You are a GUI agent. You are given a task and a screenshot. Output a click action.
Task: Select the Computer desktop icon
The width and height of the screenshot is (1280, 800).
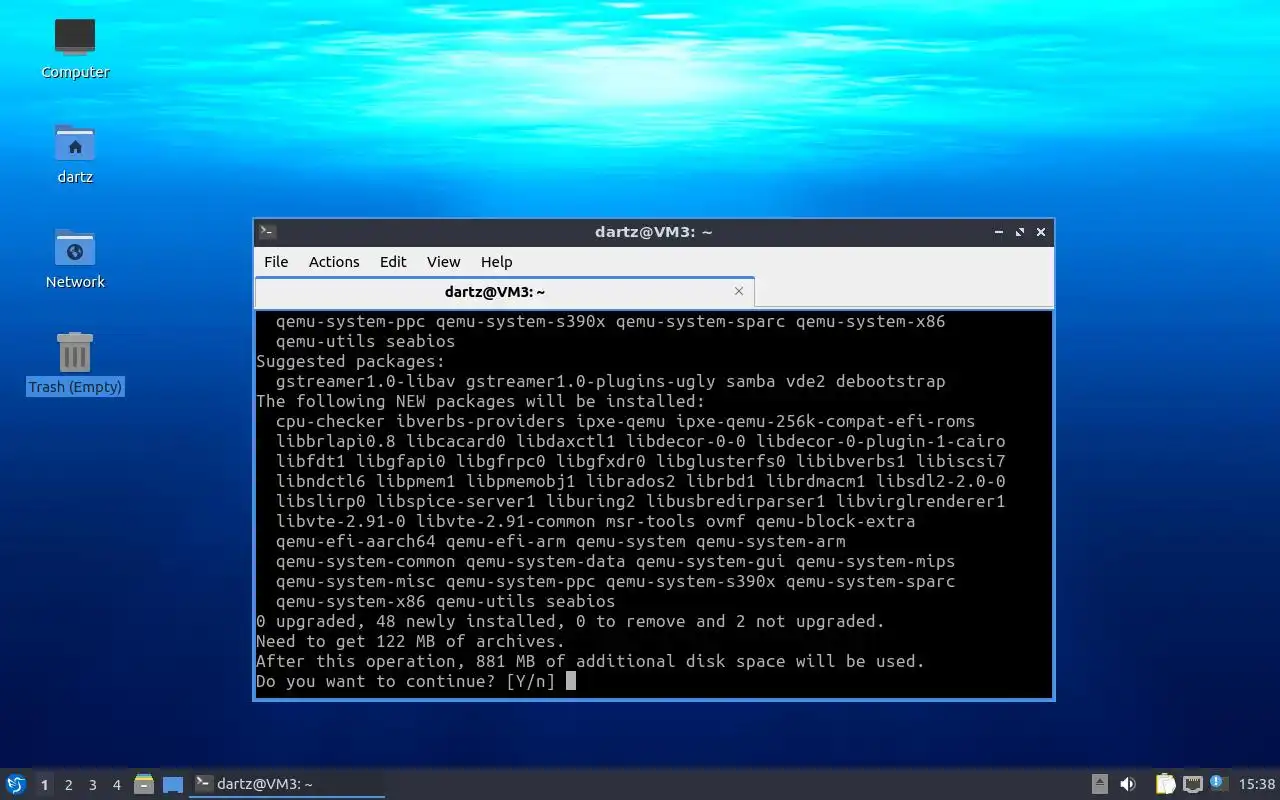(75, 49)
